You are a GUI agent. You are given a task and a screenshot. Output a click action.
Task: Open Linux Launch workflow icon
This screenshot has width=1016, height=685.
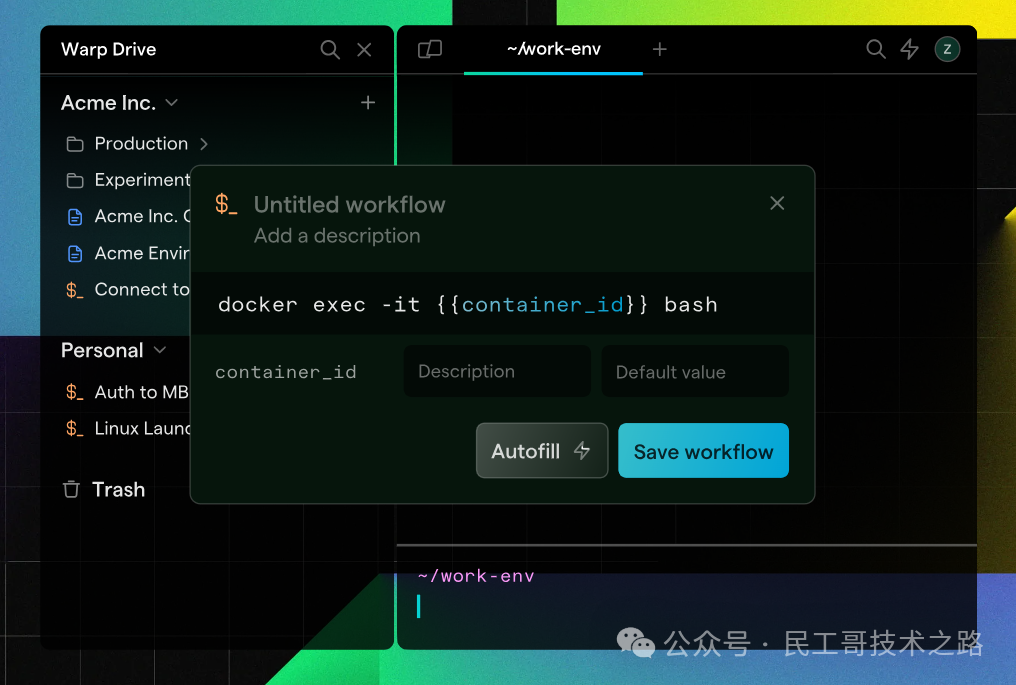75,428
